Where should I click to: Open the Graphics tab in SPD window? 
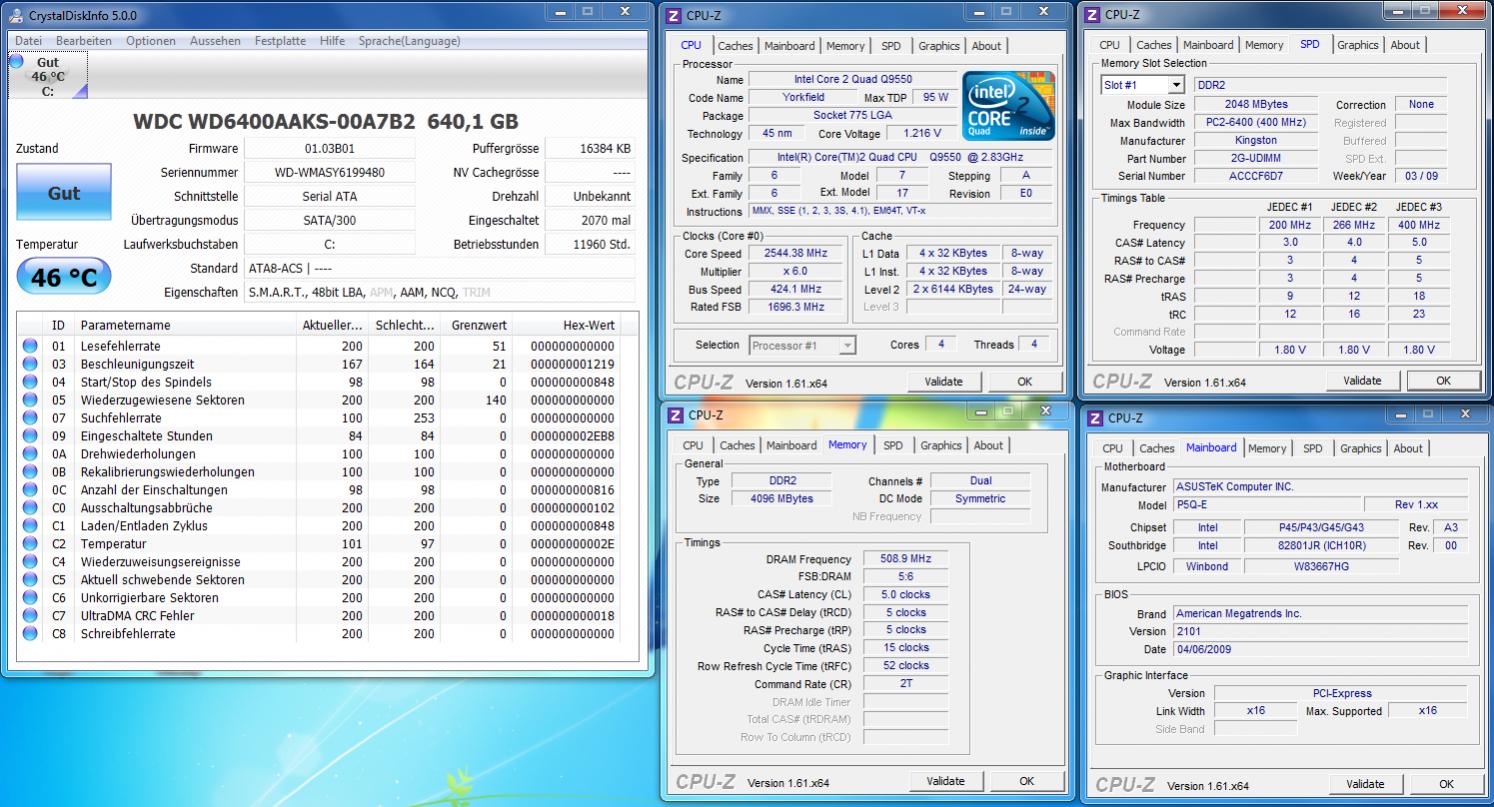(x=1357, y=45)
